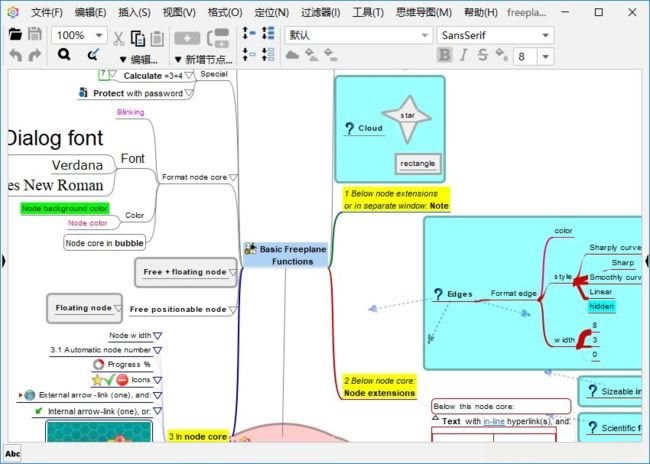Open the 默认 style dropdown

(x=424, y=35)
